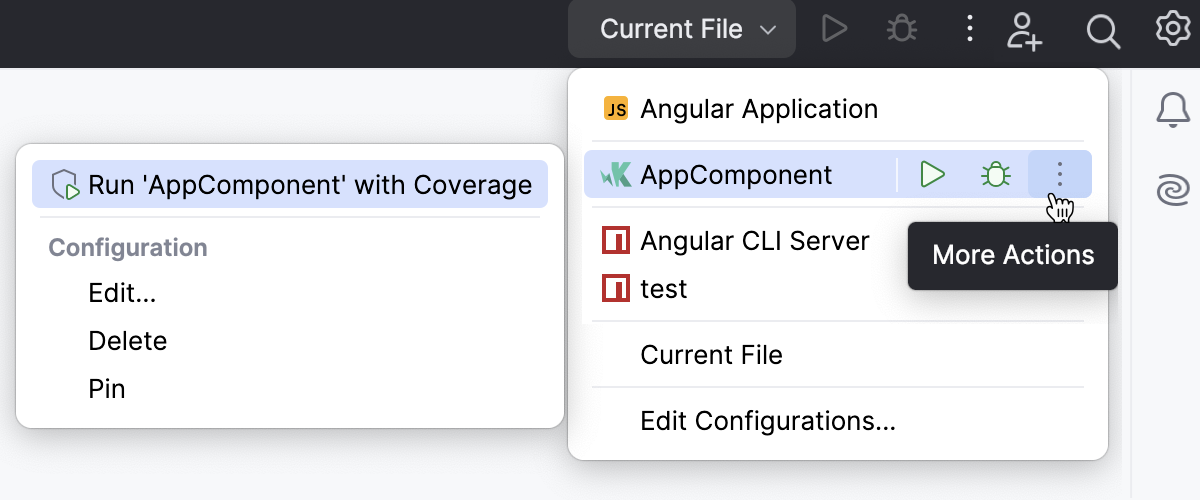Open the Code With Me add-user icon

(1024, 30)
